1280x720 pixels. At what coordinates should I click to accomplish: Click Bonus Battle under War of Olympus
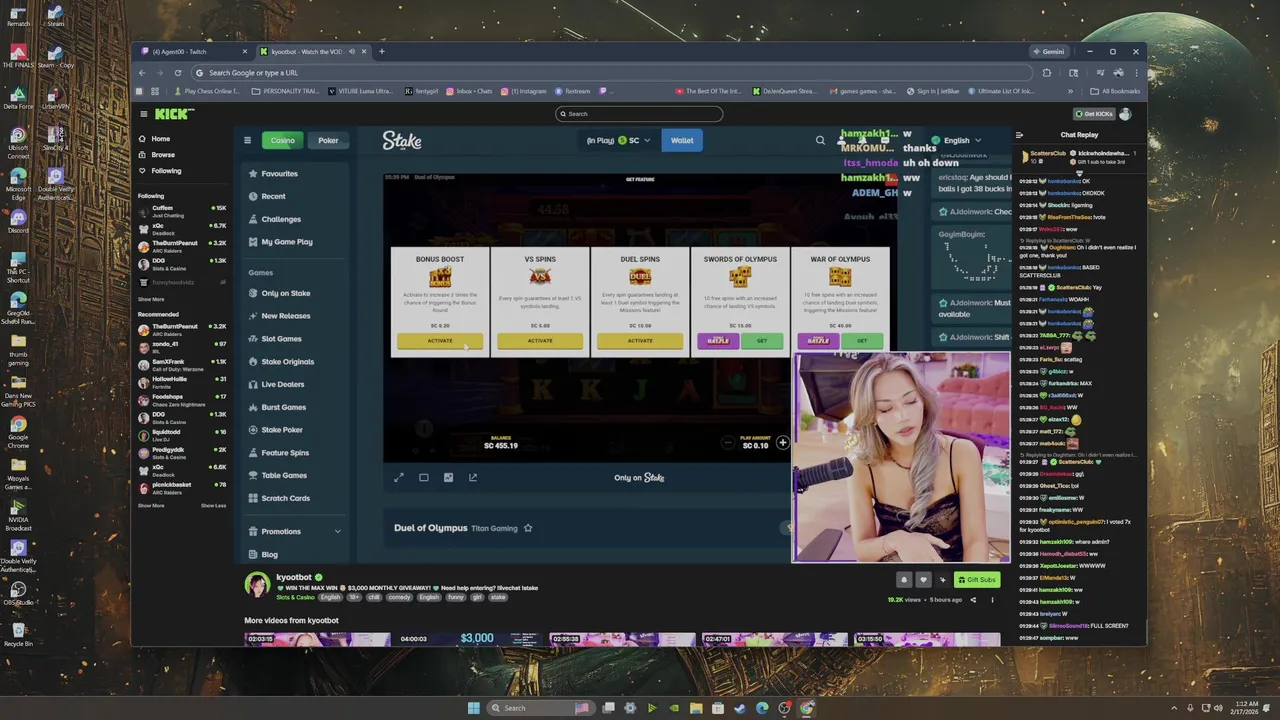pos(818,341)
